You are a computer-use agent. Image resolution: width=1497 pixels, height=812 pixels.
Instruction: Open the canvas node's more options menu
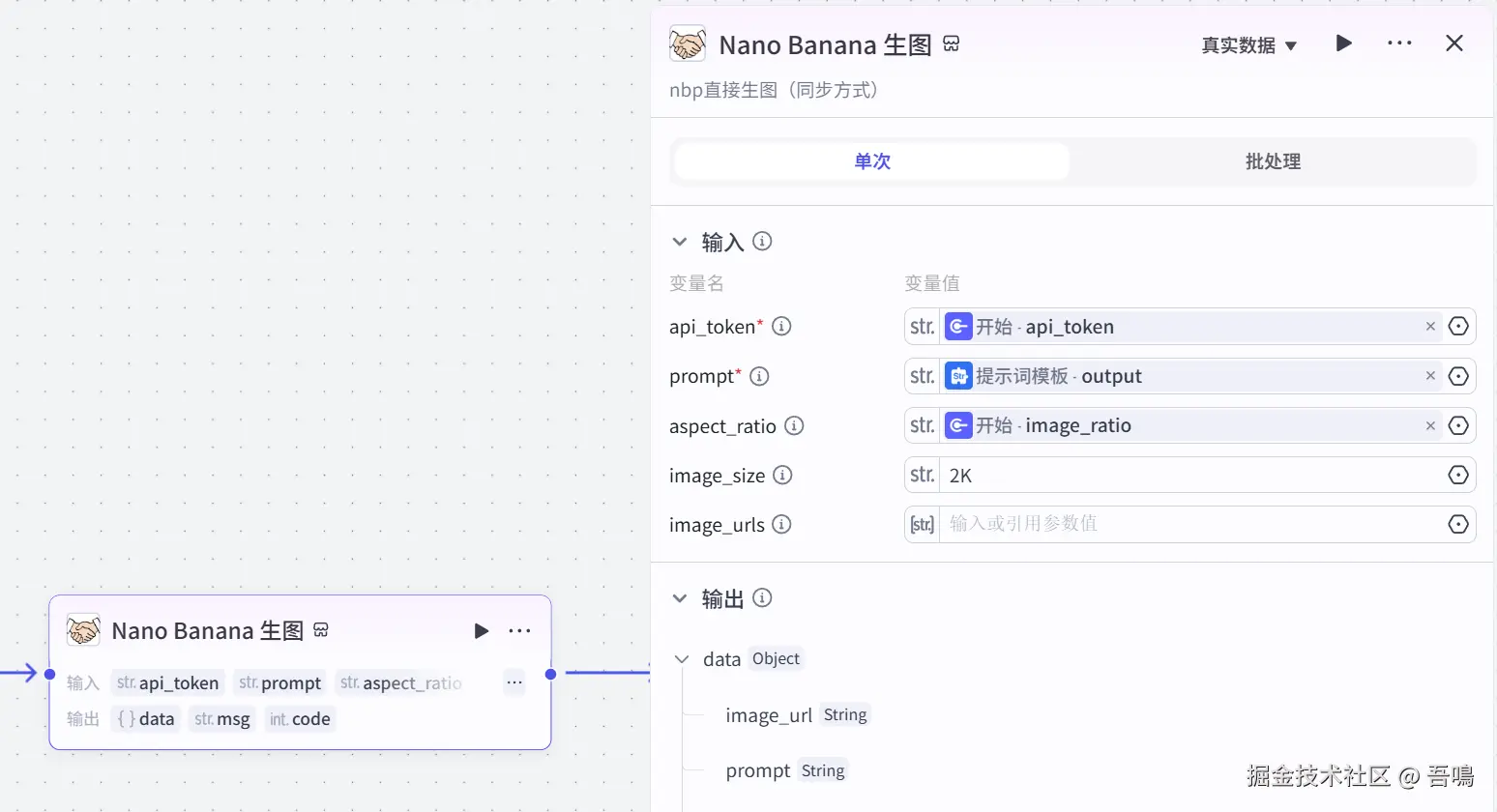coord(519,631)
